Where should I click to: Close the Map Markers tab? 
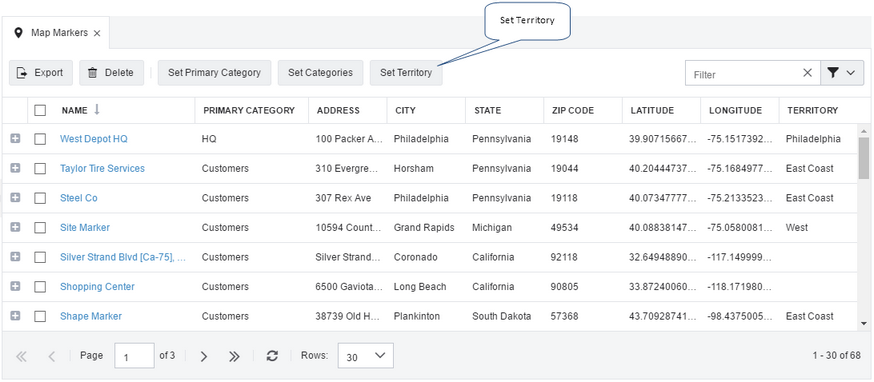pos(97,33)
